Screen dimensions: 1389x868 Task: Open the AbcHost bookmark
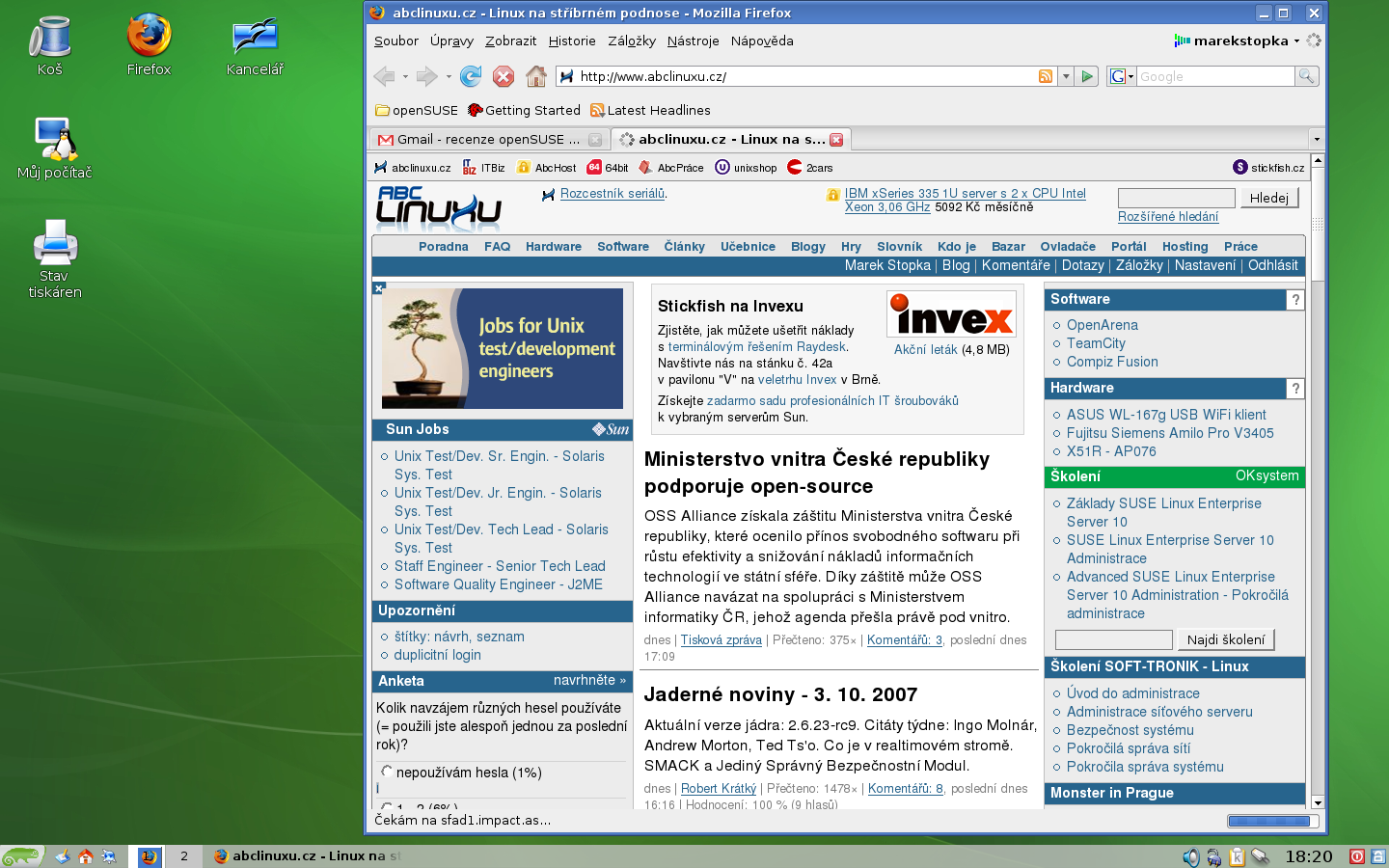546,168
